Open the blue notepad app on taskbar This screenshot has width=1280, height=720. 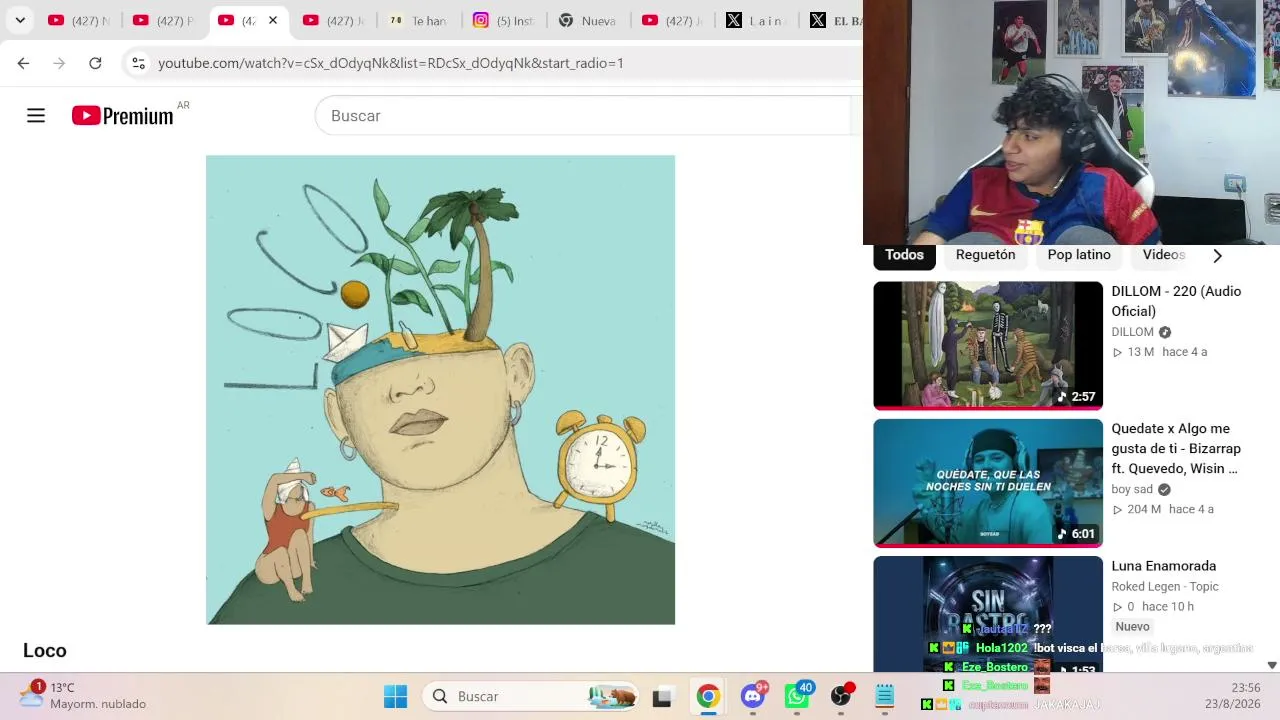tap(885, 696)
